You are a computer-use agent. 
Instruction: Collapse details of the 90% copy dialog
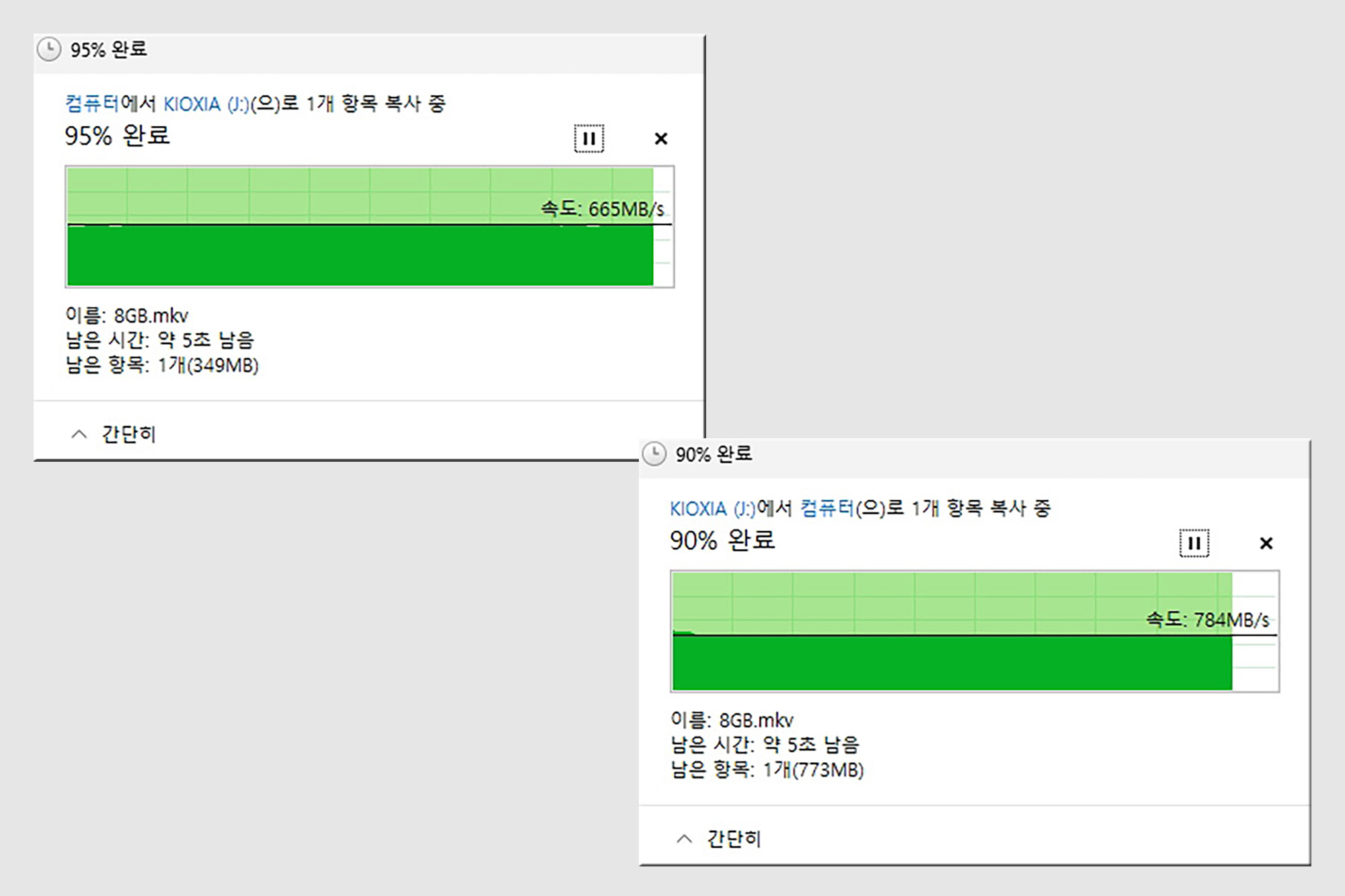pos(685,839)
